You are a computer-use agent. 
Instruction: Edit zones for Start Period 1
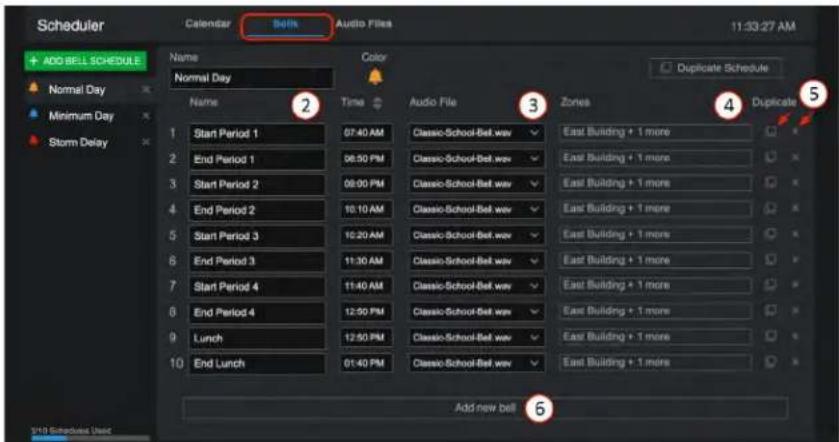click(x=655, y=132)
